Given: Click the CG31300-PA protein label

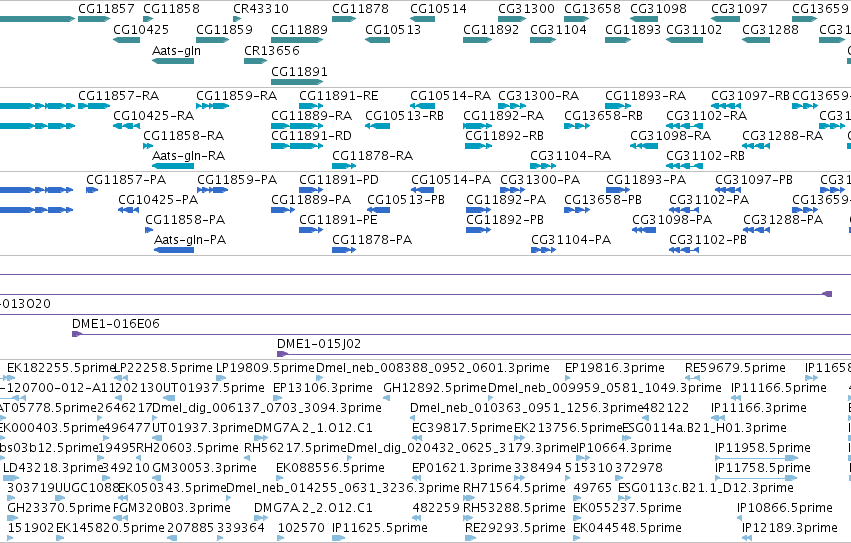Looking at the screenshot, I should [x=540, y=180].
